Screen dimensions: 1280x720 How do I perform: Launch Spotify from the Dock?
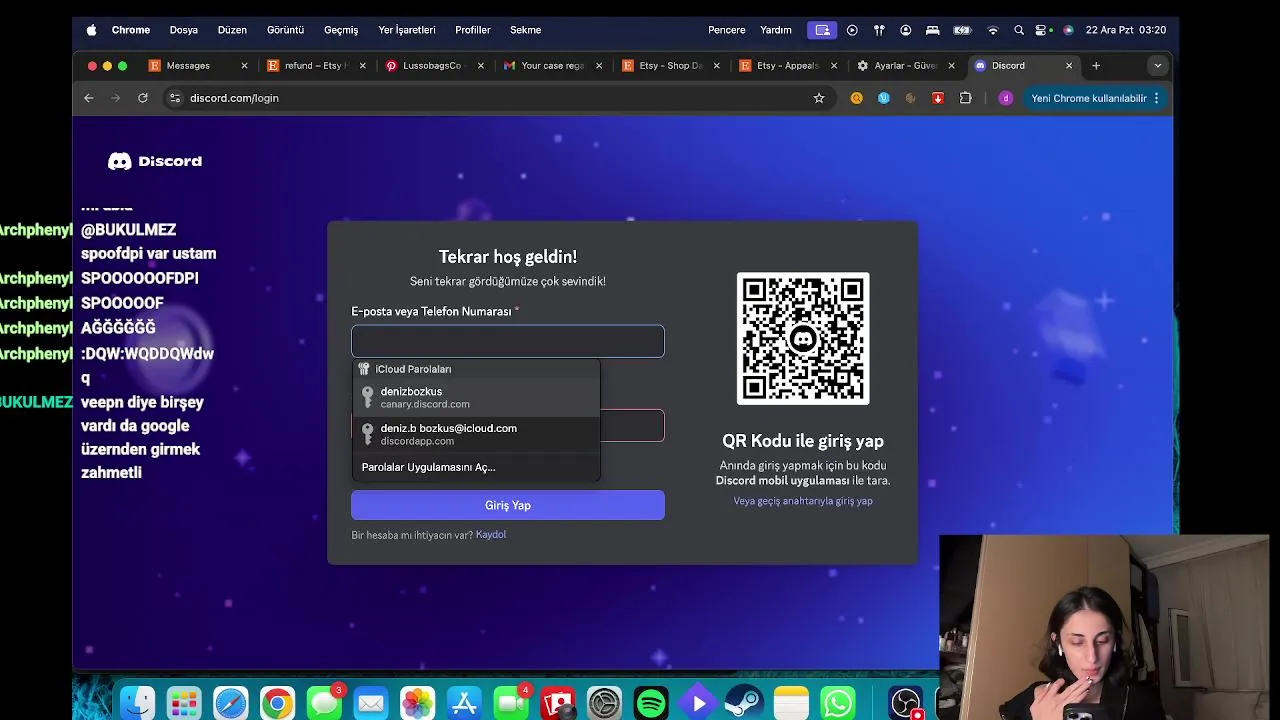(651, 703)
